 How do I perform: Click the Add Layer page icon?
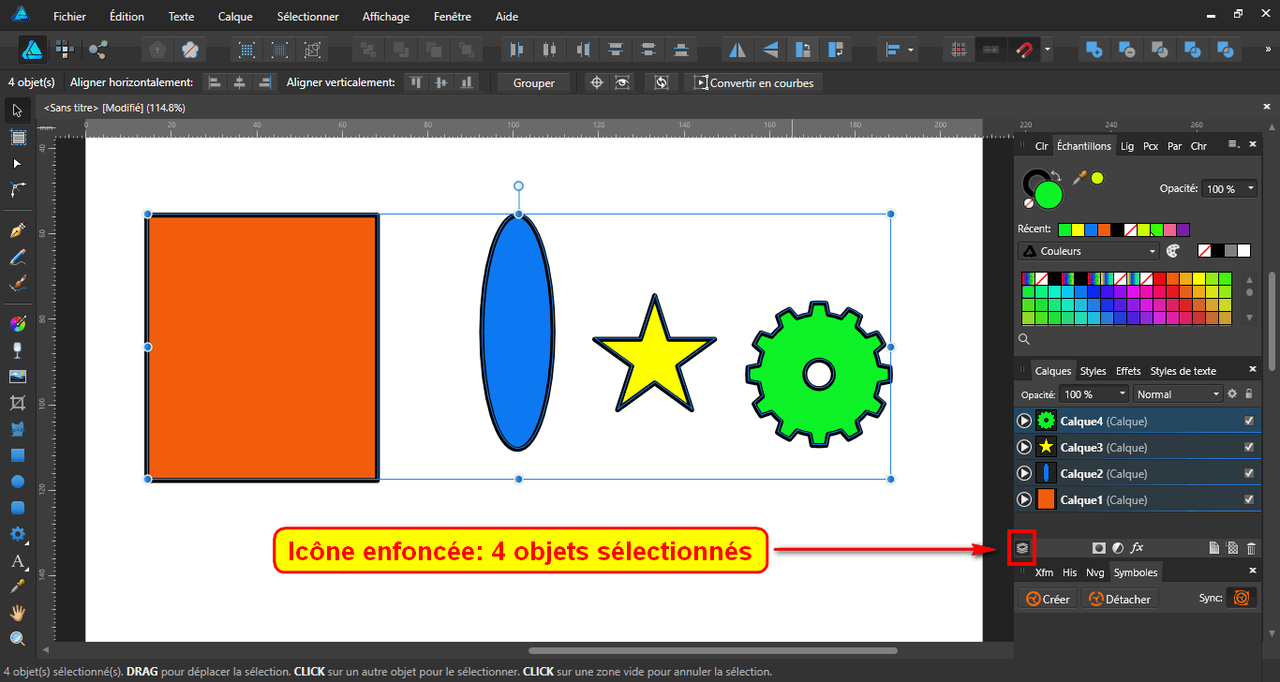point(1214,548)
